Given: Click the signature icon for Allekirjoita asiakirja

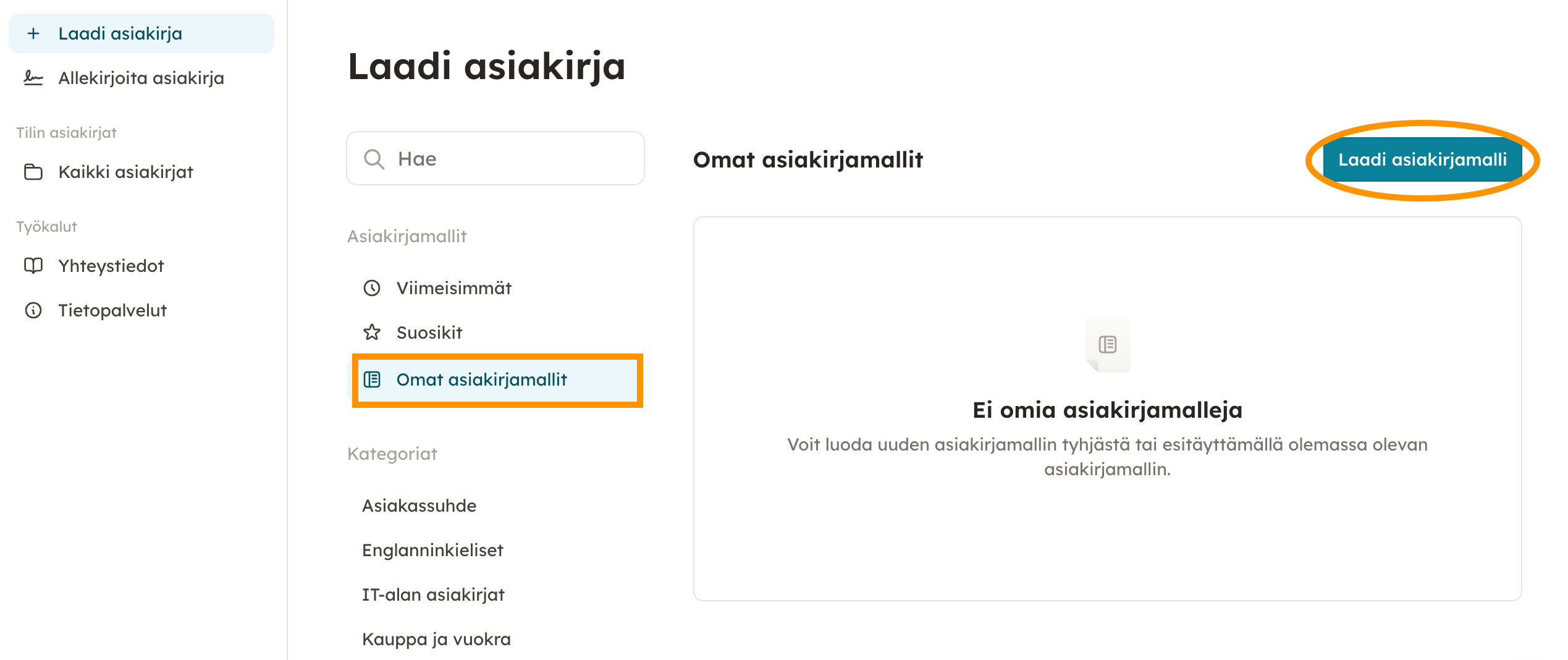Looking at the screenshot, I should tap(33, 78).
